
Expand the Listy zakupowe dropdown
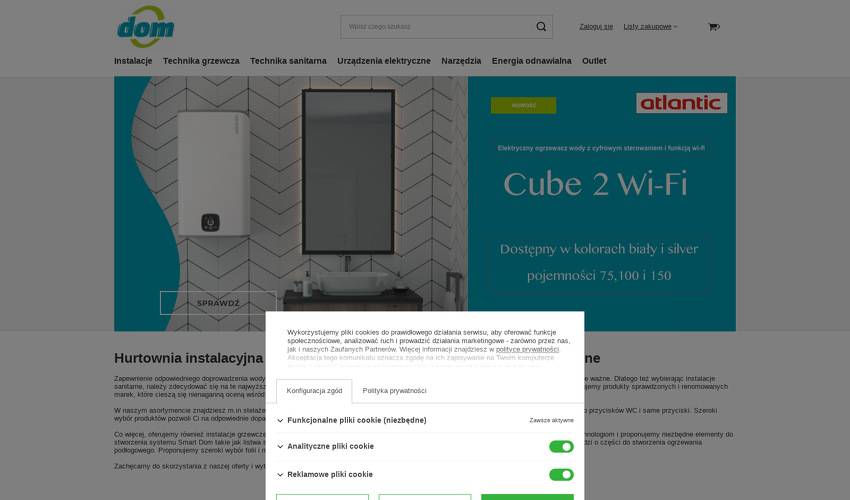coord(650,27)
